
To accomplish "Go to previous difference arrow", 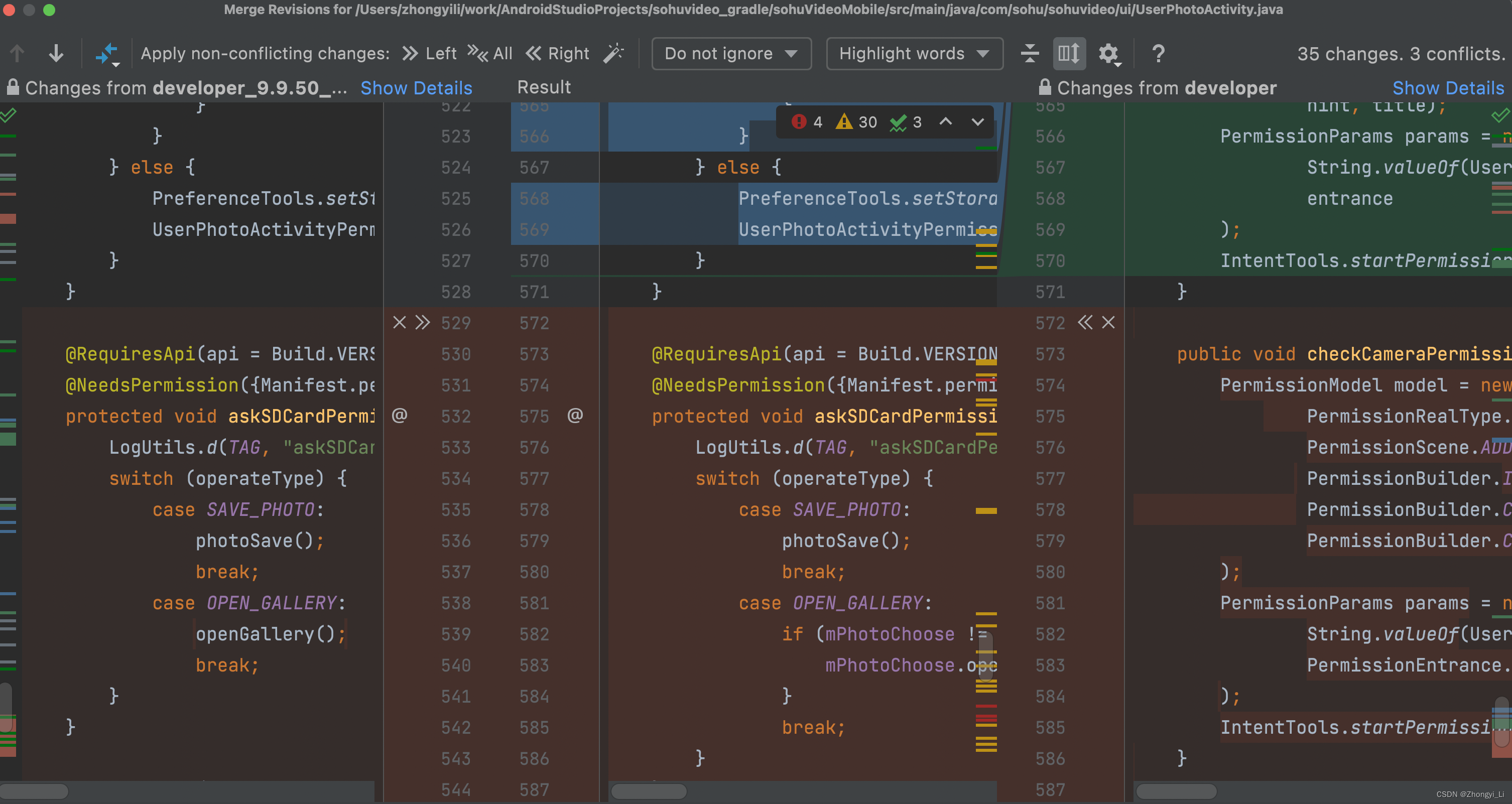I will coord(17,53).
